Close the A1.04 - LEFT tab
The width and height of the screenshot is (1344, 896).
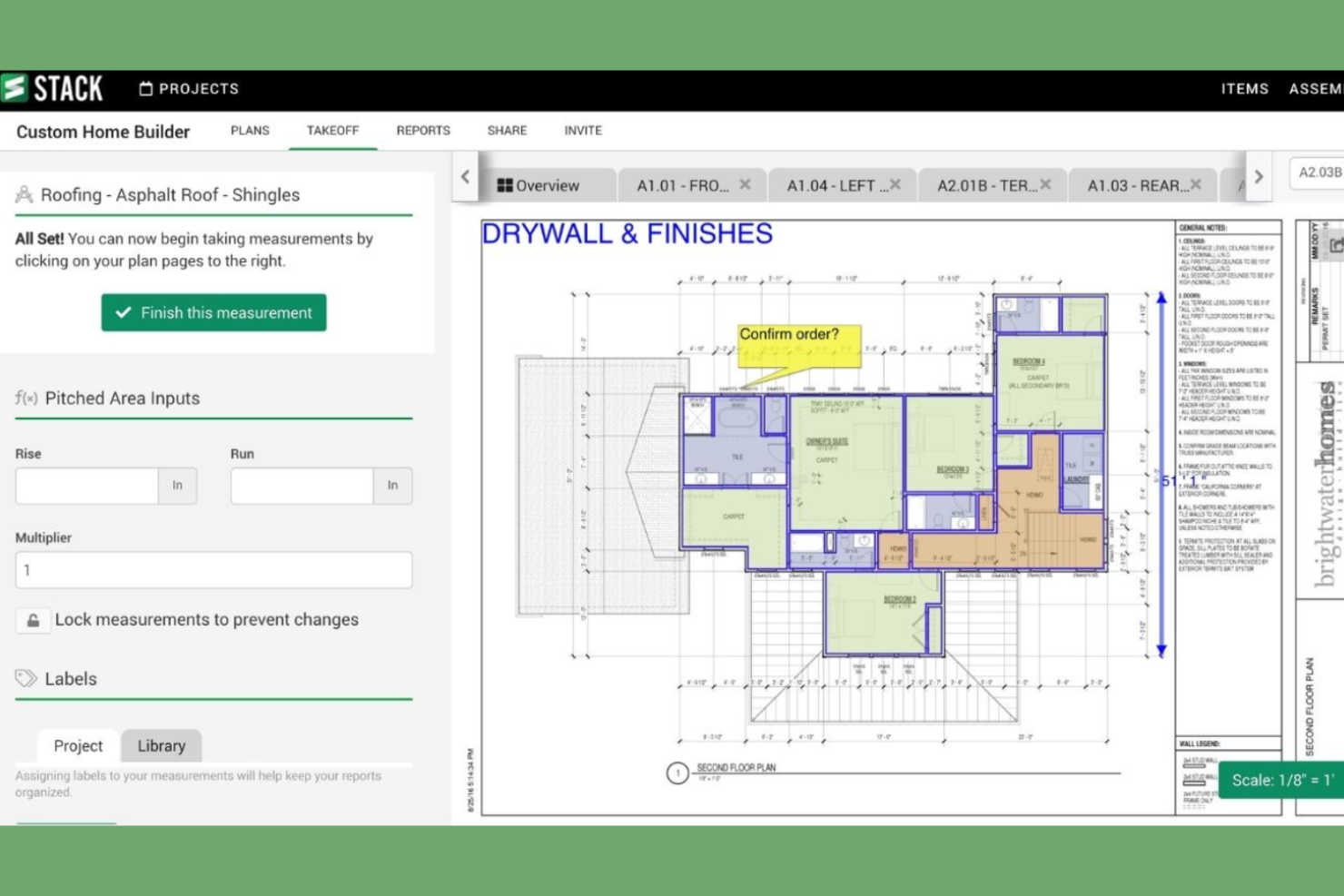(895, 184)
